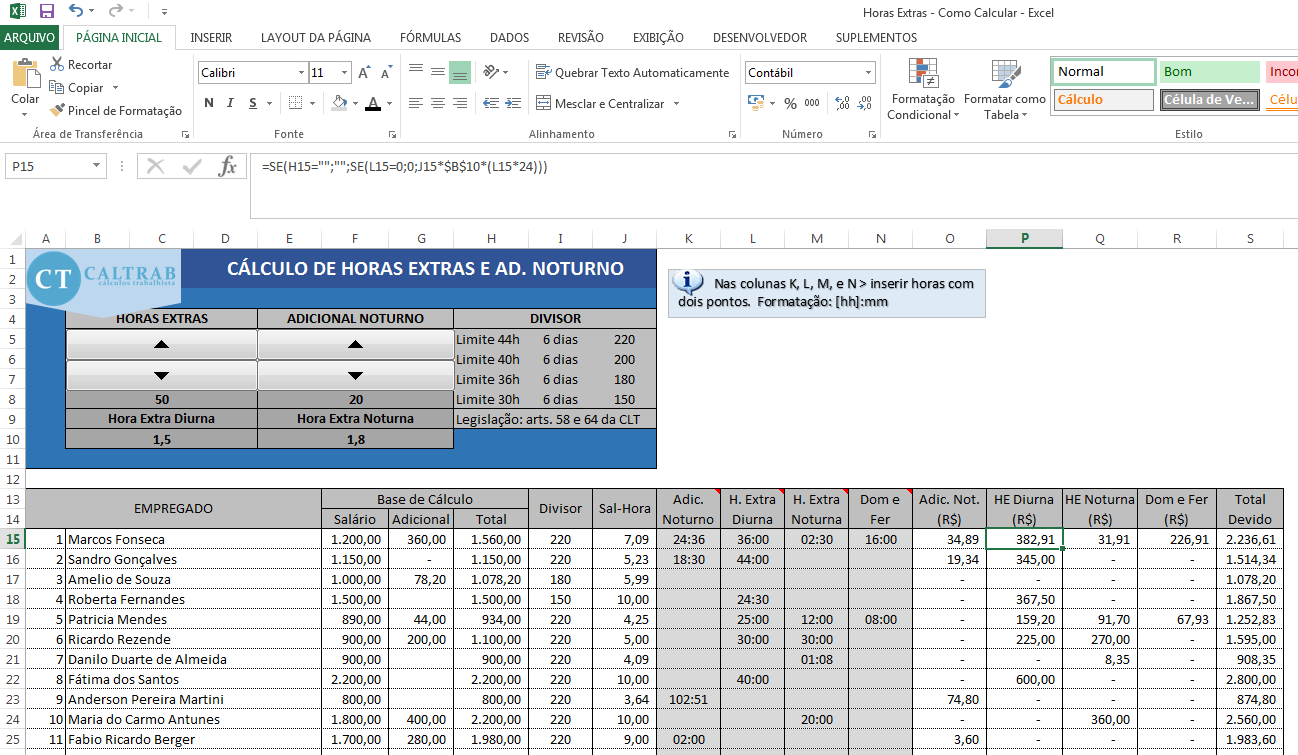Screen dimensions: 1298x755
Task: Align text left
Action: click(x=415, y=103)
